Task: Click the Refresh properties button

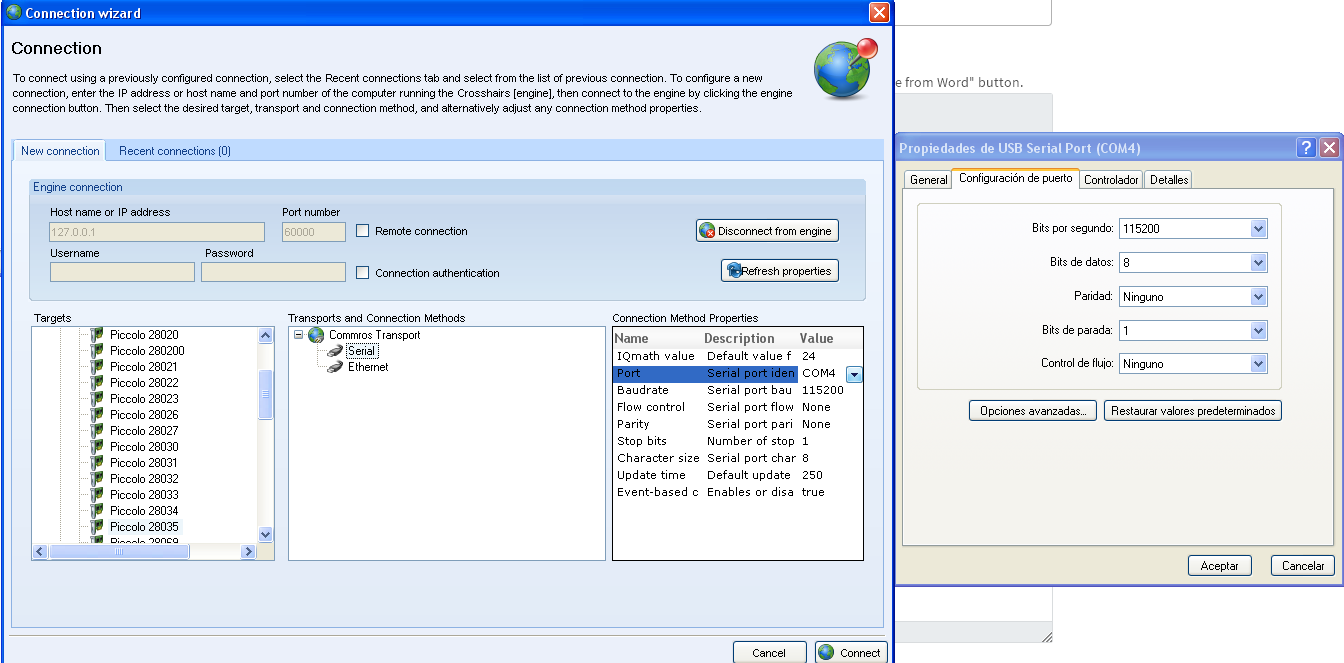Action: (x=779, y=271)
